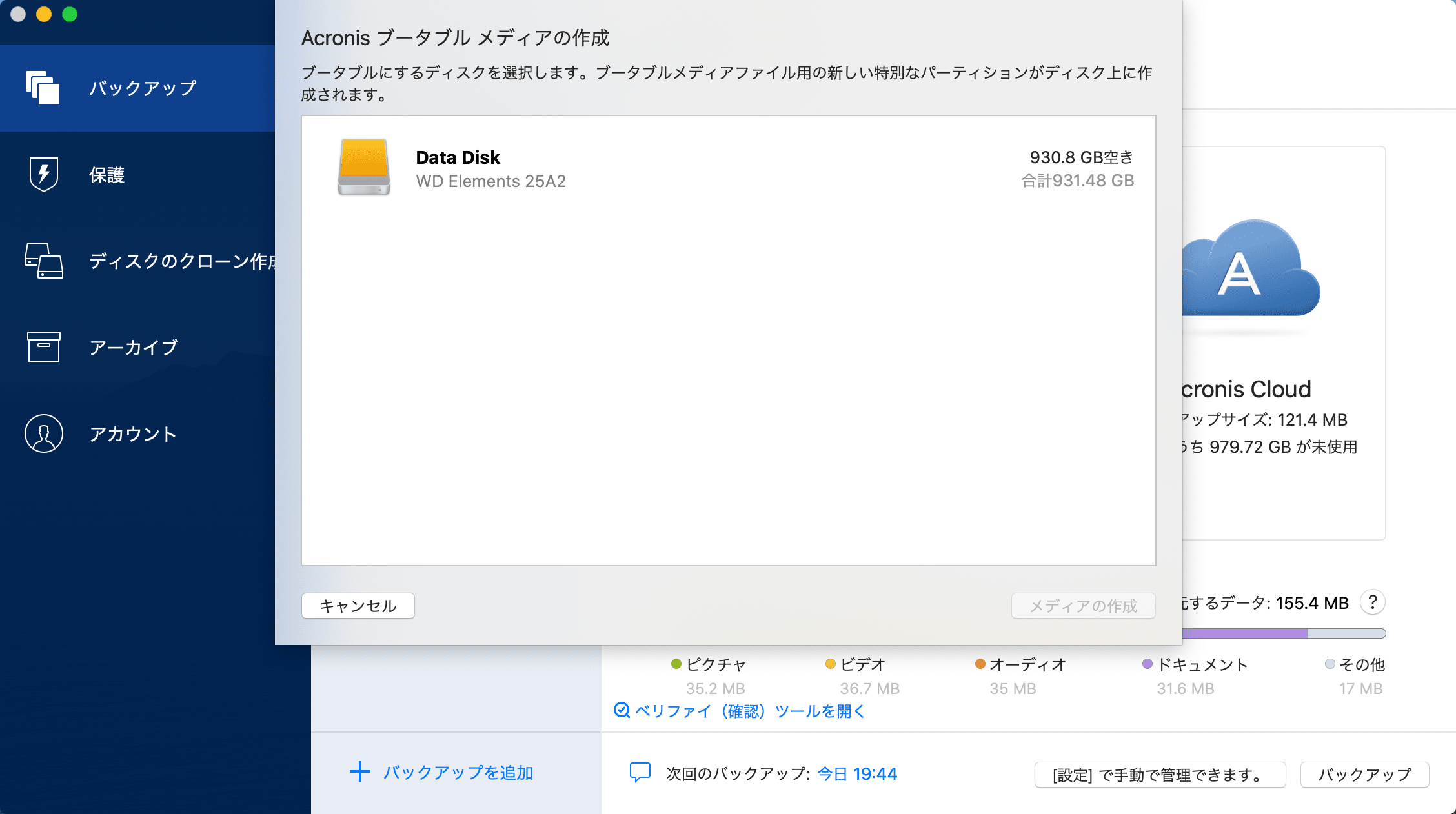The image size is (1456, 814).
Task: Open the ベリファイ (確認) ツールを開く link
Action: point(750,711)
